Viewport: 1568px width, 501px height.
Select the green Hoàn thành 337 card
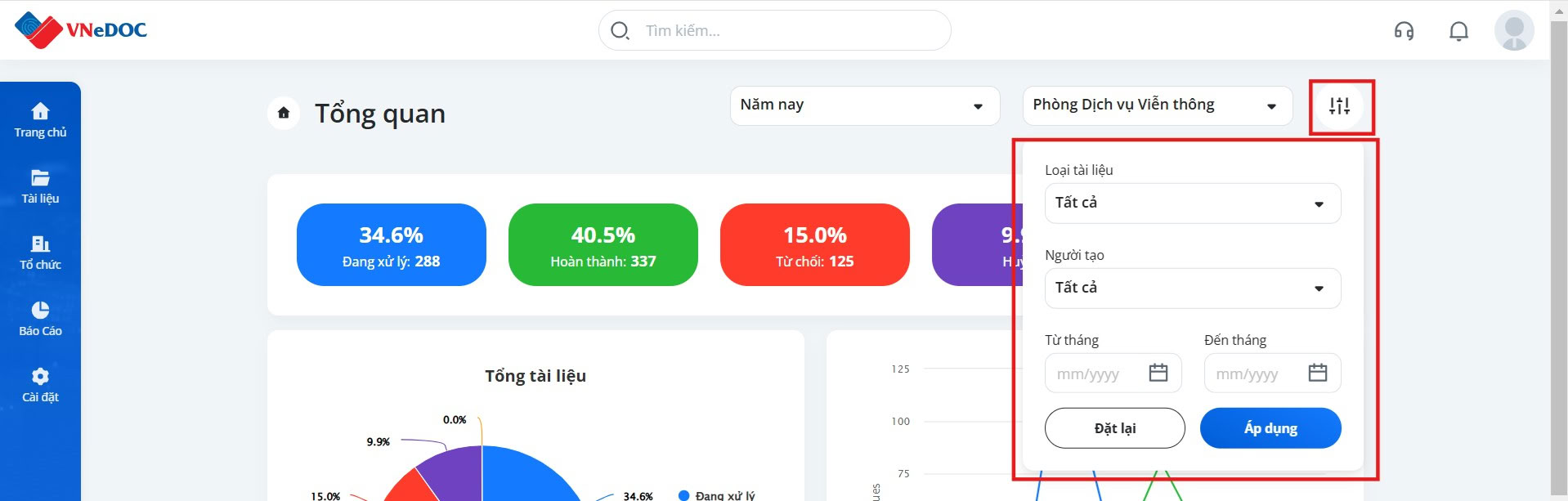click(x=603, y=245)
